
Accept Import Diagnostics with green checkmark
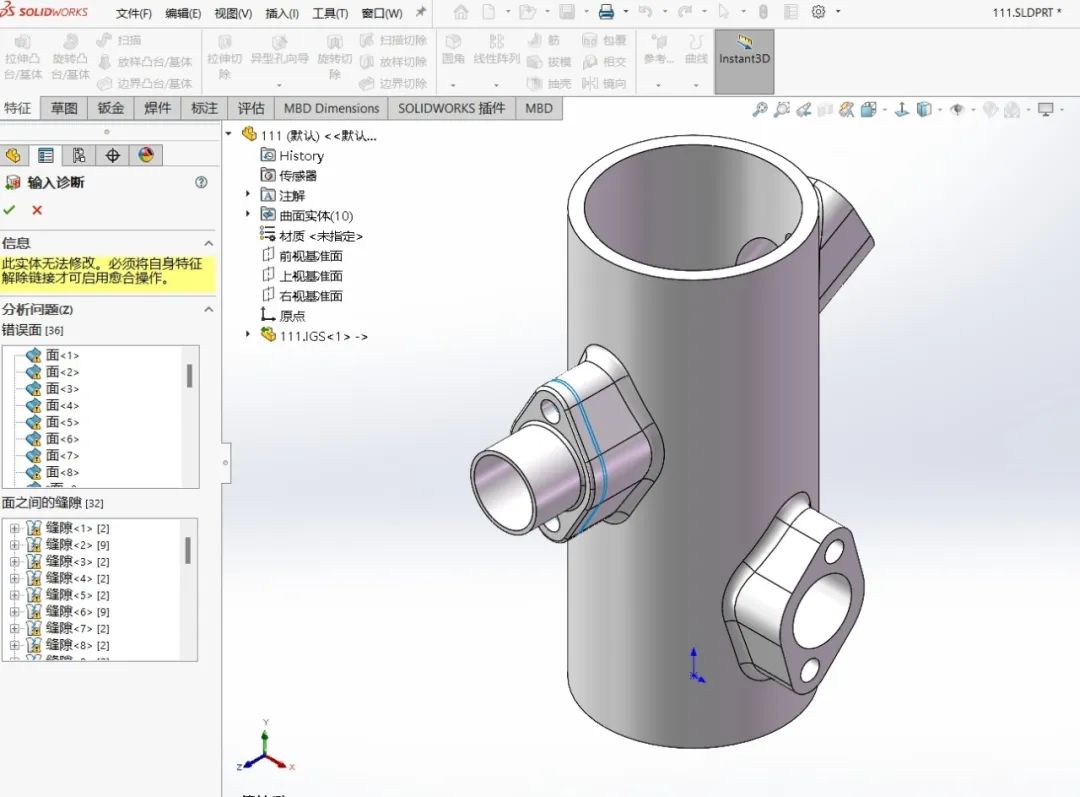tap(9, 210)
